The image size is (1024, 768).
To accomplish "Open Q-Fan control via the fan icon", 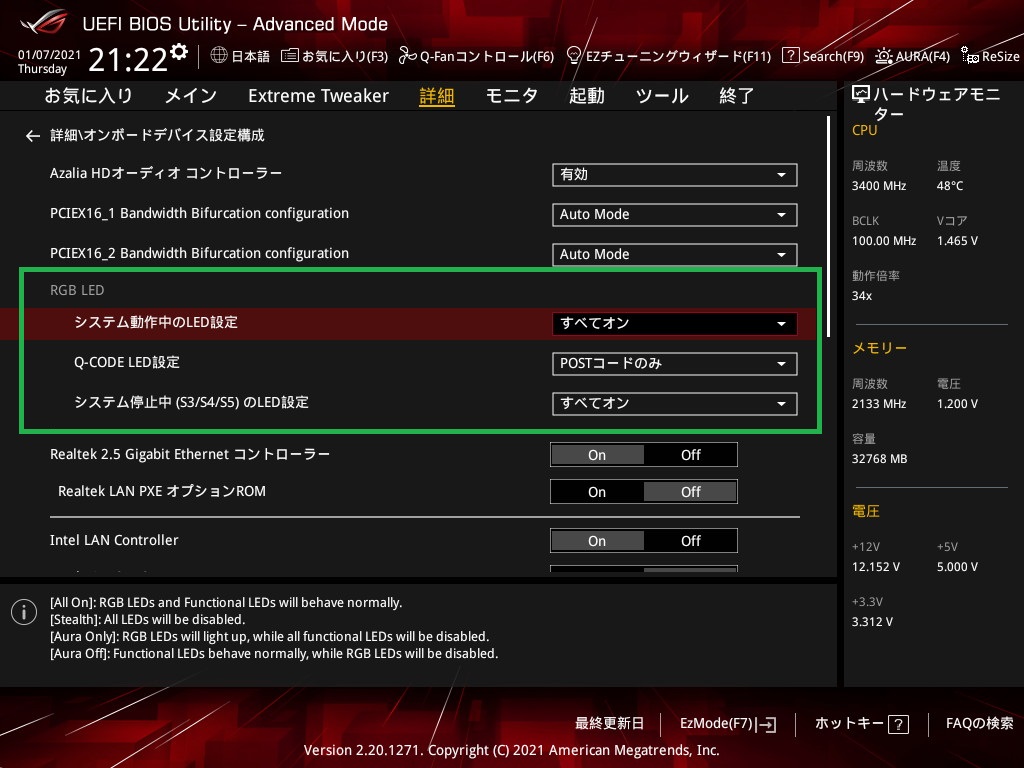I will coord(408,56).
